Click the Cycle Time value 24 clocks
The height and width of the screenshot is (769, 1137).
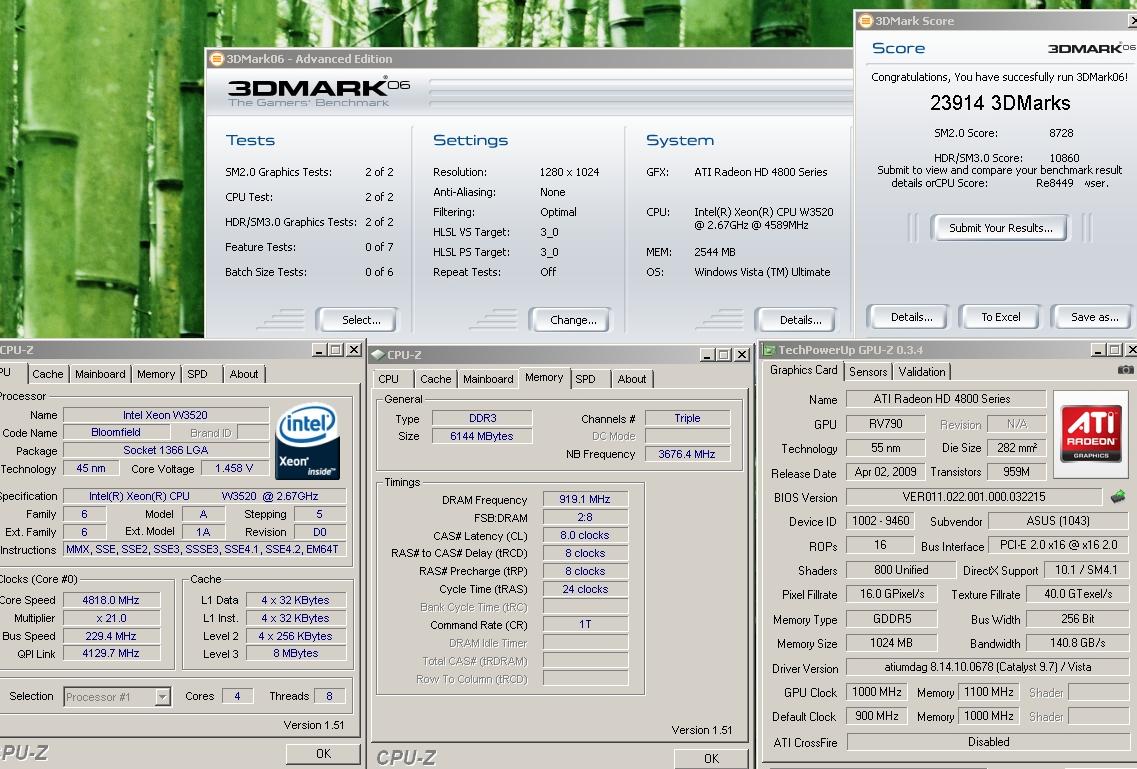(585, 589)
